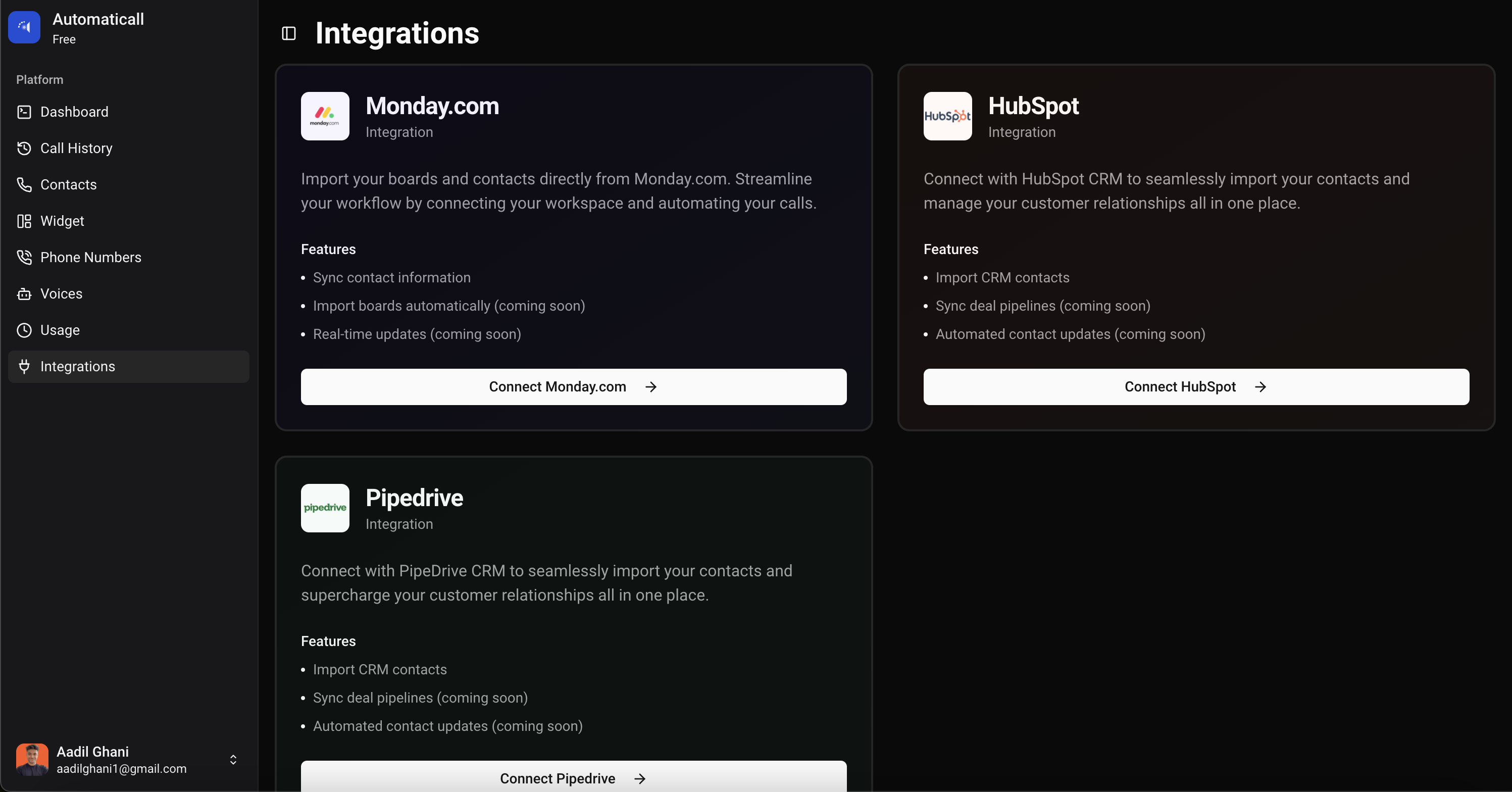Click the Integrations plug icon

[x=24, y=367]
